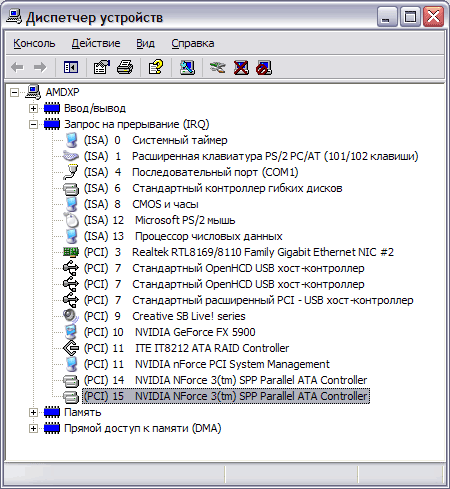
Task: Click the Disable device toolbar icon
Action: point(264,67)
